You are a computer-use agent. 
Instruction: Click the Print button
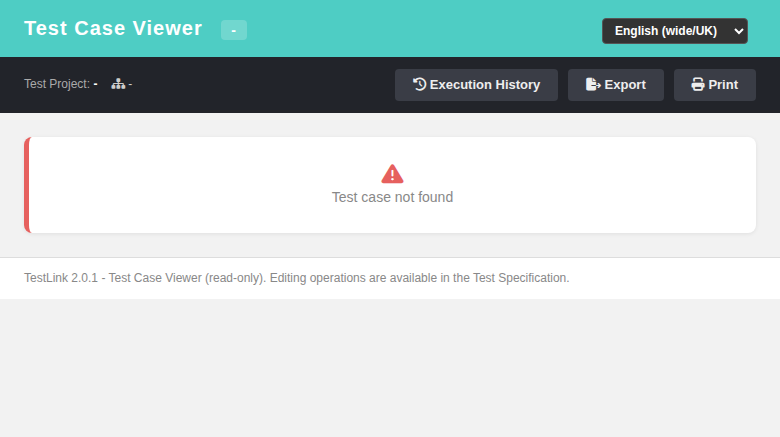pos(714,85)
